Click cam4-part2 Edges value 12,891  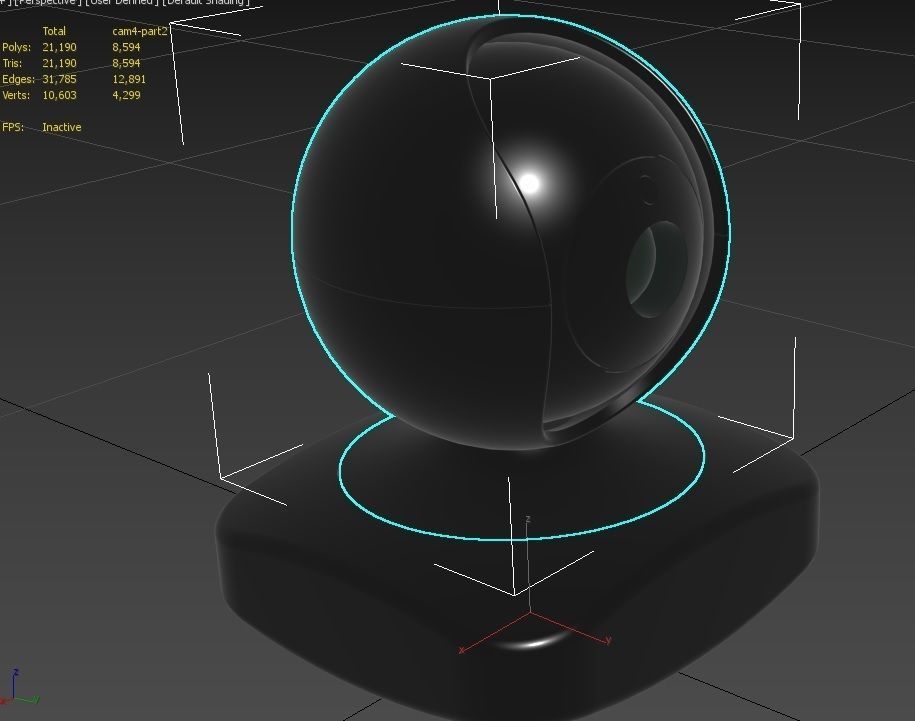[130, 79]
